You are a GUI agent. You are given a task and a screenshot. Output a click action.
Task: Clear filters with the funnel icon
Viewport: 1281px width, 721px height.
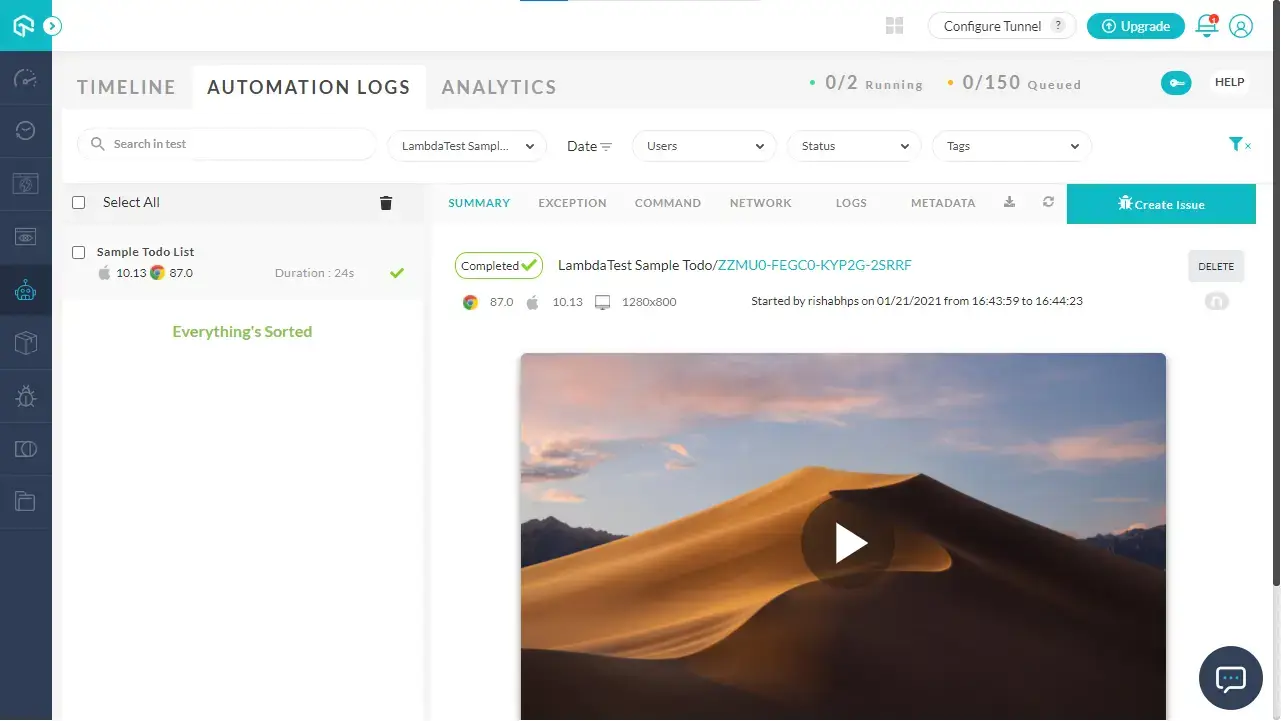[x=1239, y=145]
